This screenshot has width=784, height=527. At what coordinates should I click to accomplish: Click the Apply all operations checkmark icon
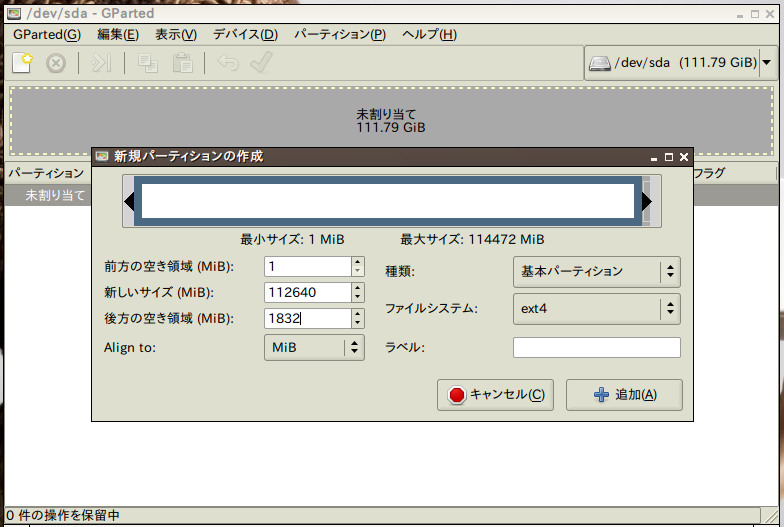pos(262,62)
